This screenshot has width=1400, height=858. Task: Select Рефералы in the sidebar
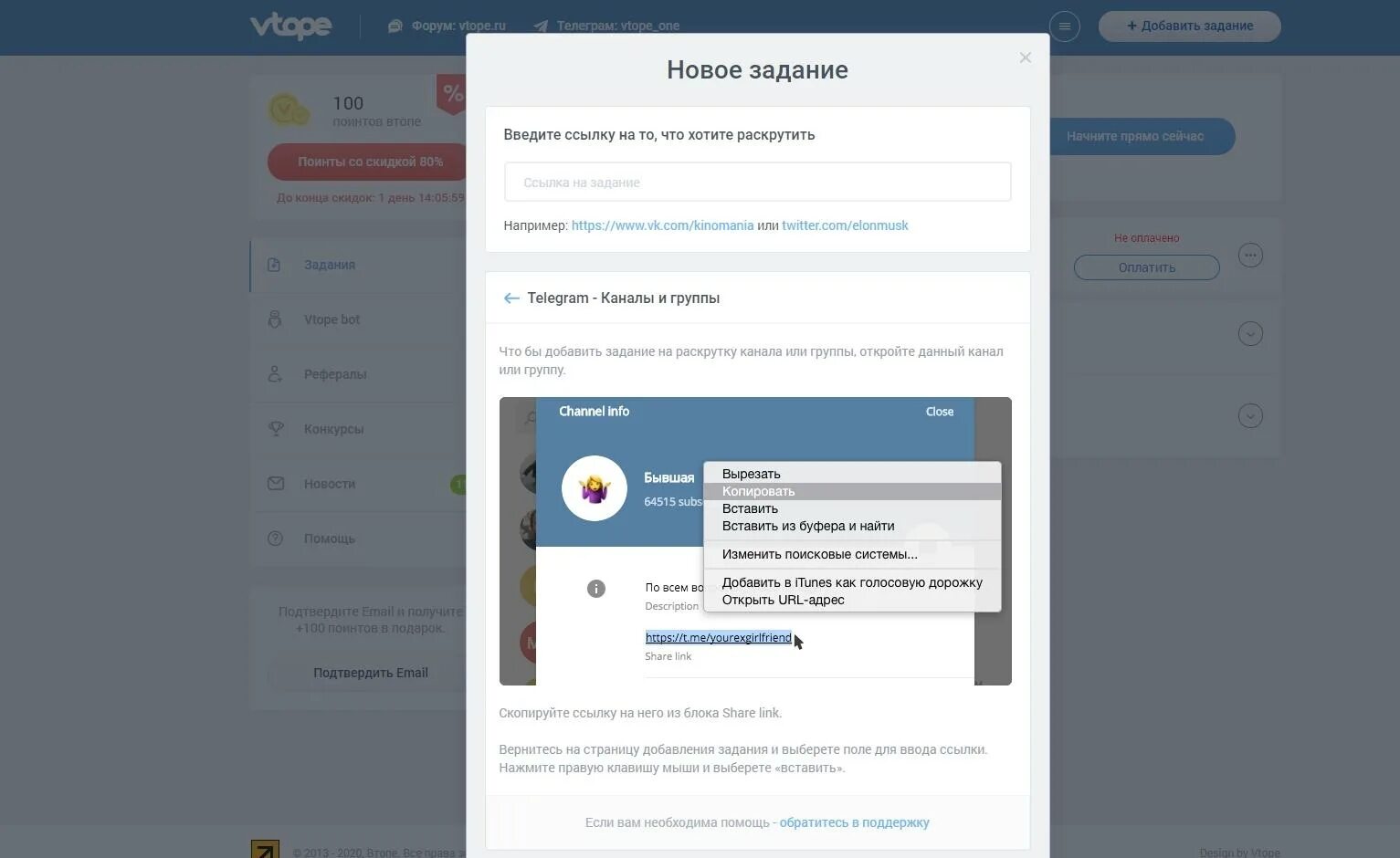point(335,374)
